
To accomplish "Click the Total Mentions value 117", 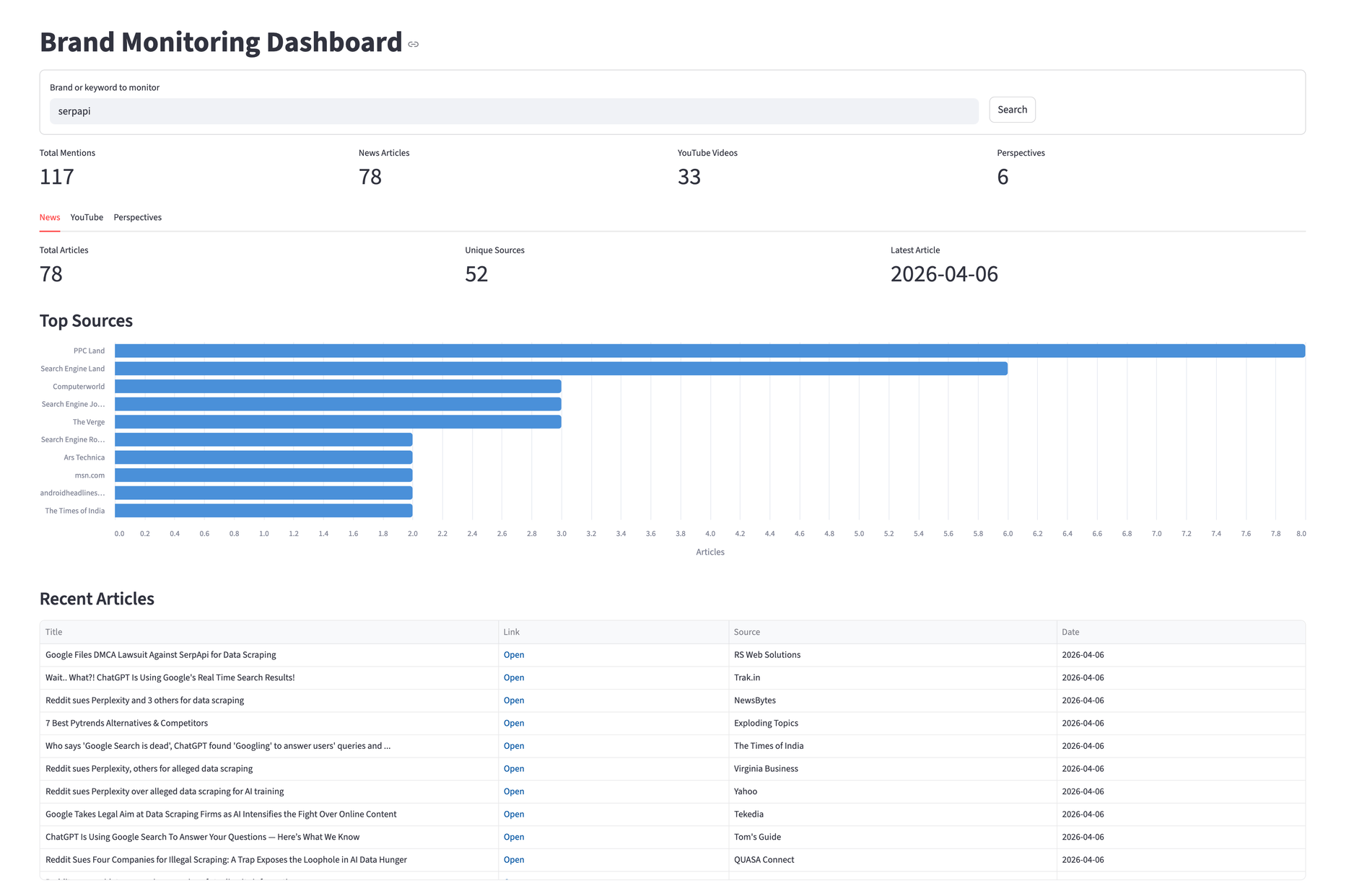I will point(57,177).
